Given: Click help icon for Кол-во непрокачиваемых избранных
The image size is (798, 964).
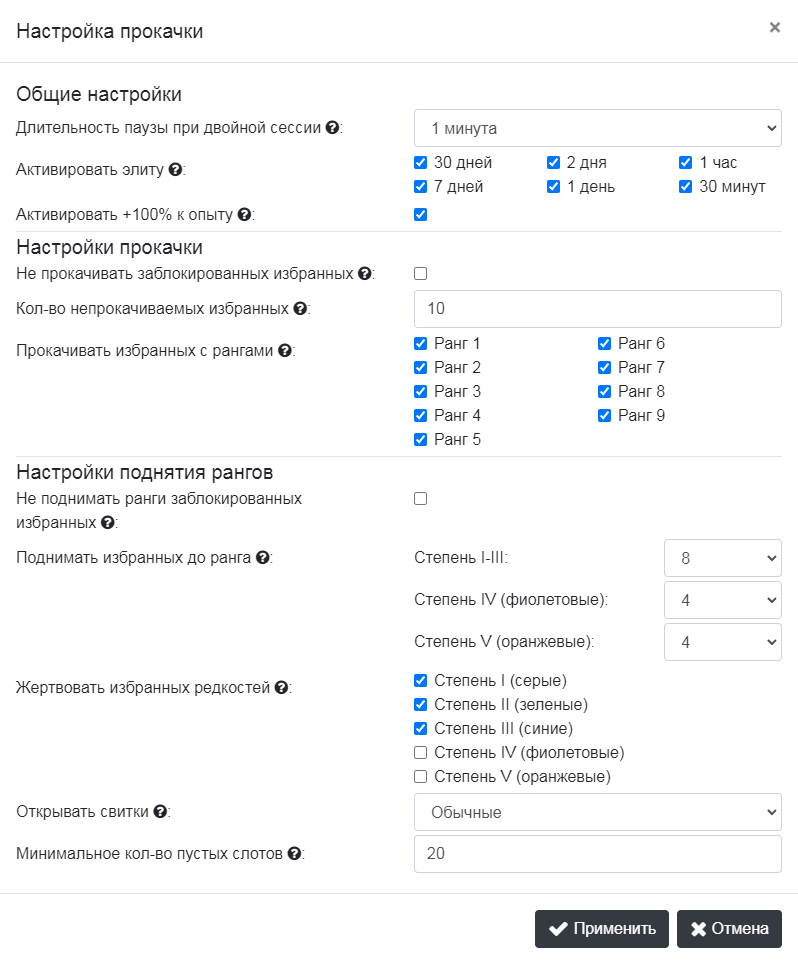Looking at the screenshot, I should point(300,309).
